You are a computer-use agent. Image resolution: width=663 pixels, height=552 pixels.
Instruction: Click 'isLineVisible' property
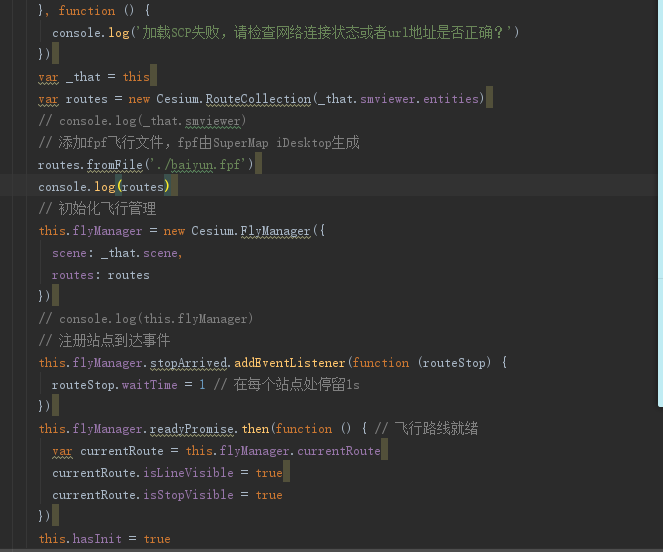188,473
